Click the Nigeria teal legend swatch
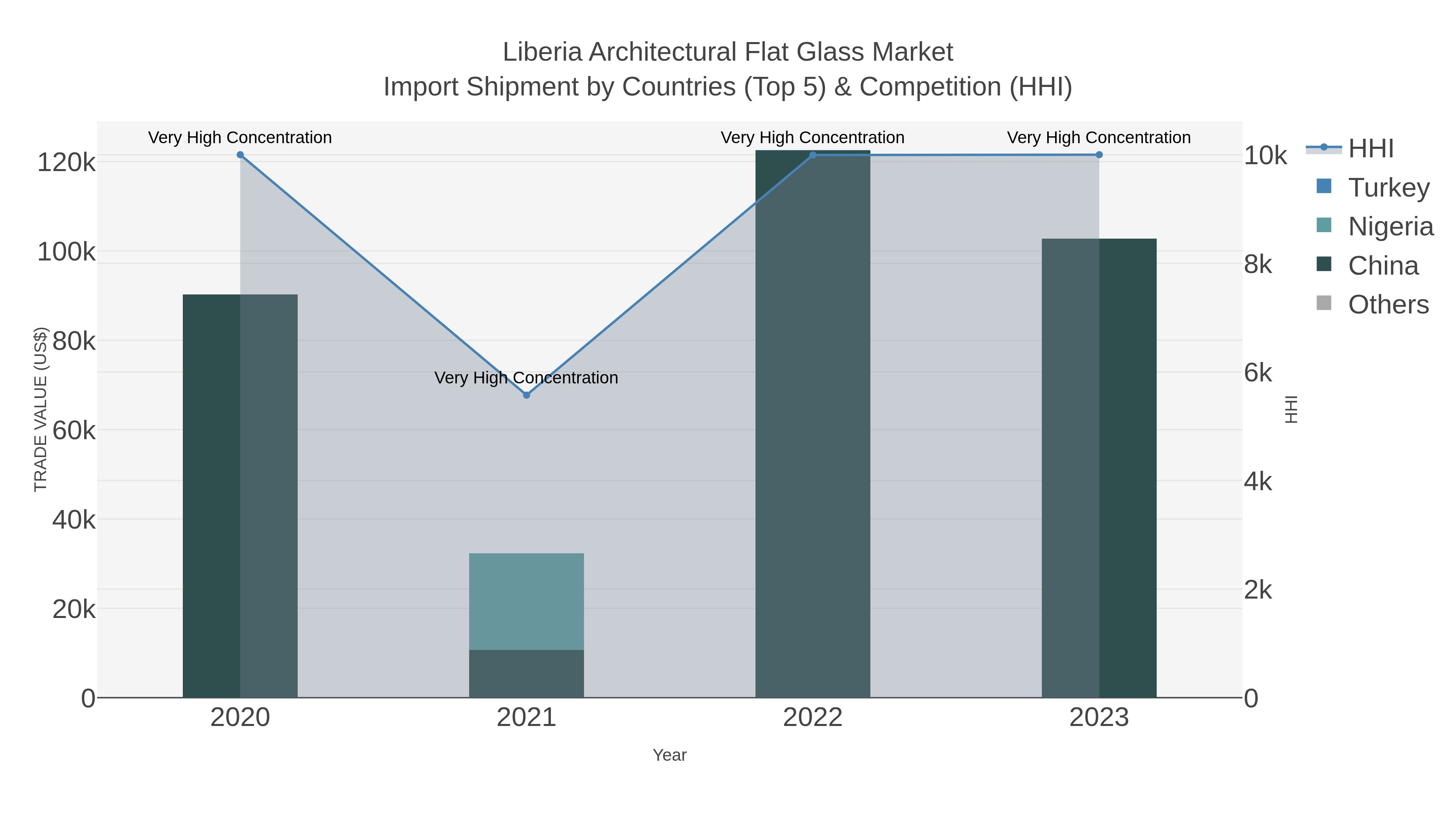The height and width of the screenshot is (819, 1456). click(1324, 225)
